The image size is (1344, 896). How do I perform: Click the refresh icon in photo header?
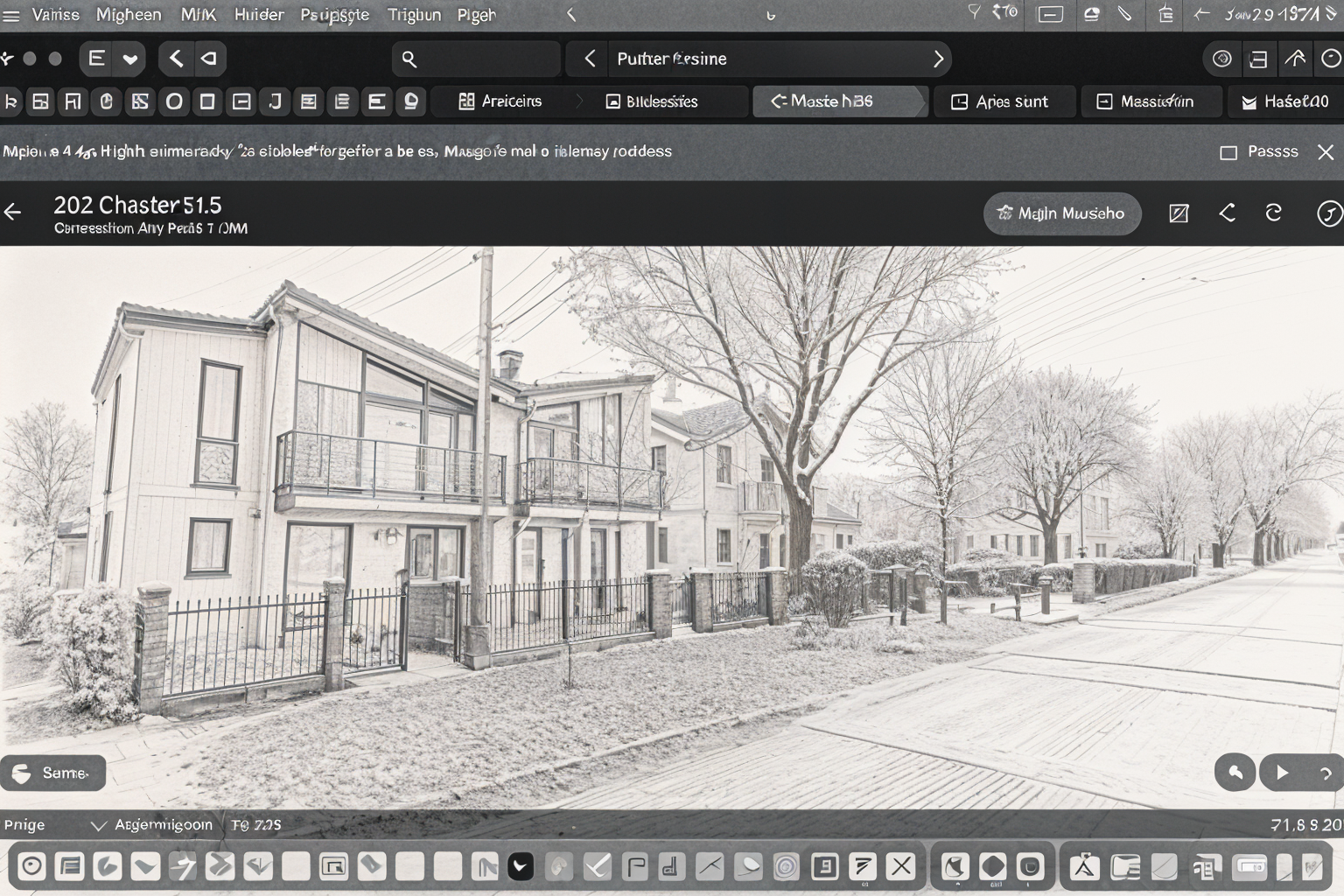pyautogui.click(x=1273, y=213)
